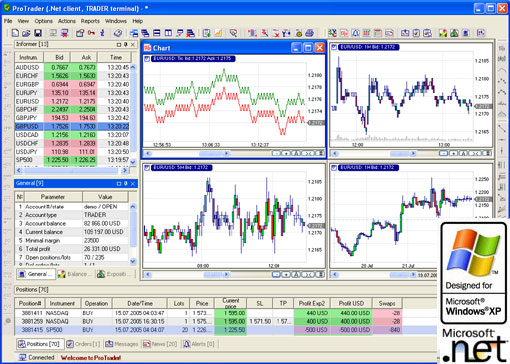Toggle the checkbox of the top-right EUR/USD chart

pyautogui.click(x=334, y=47)
